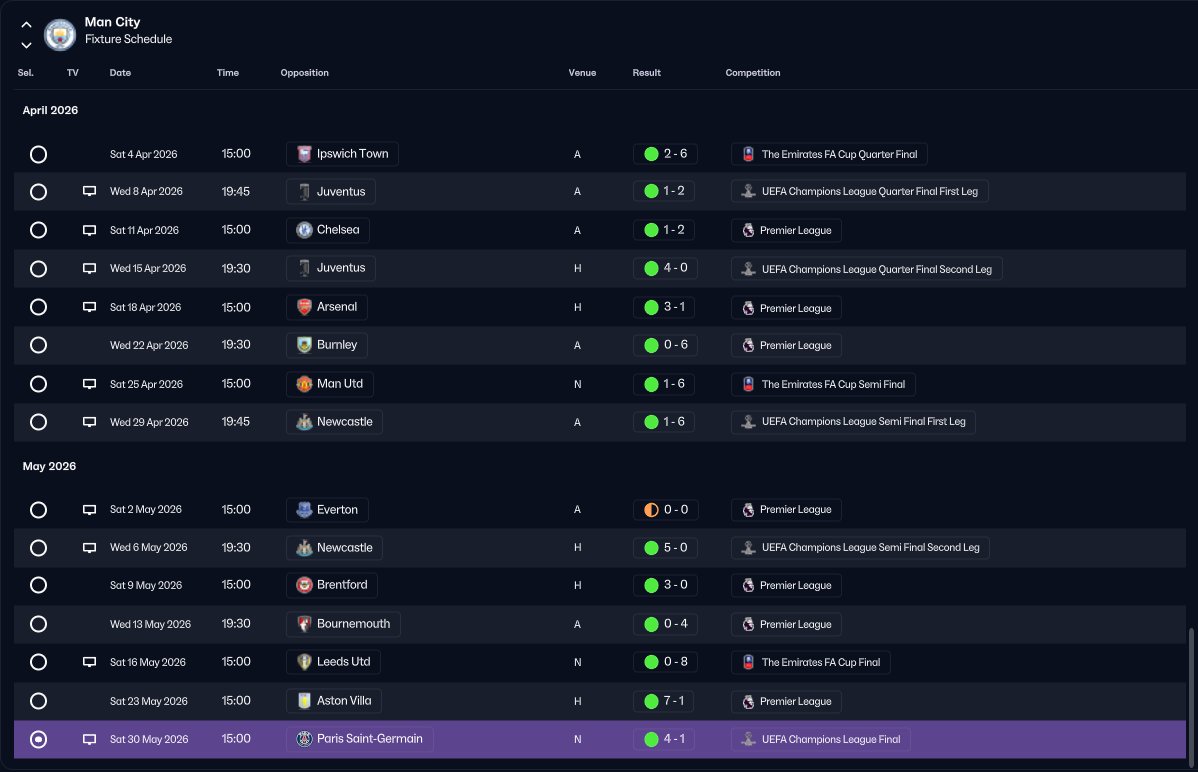The image size is (1198, 772).
Task: Sort fixtures by Date column header
Action: (120, 73)
